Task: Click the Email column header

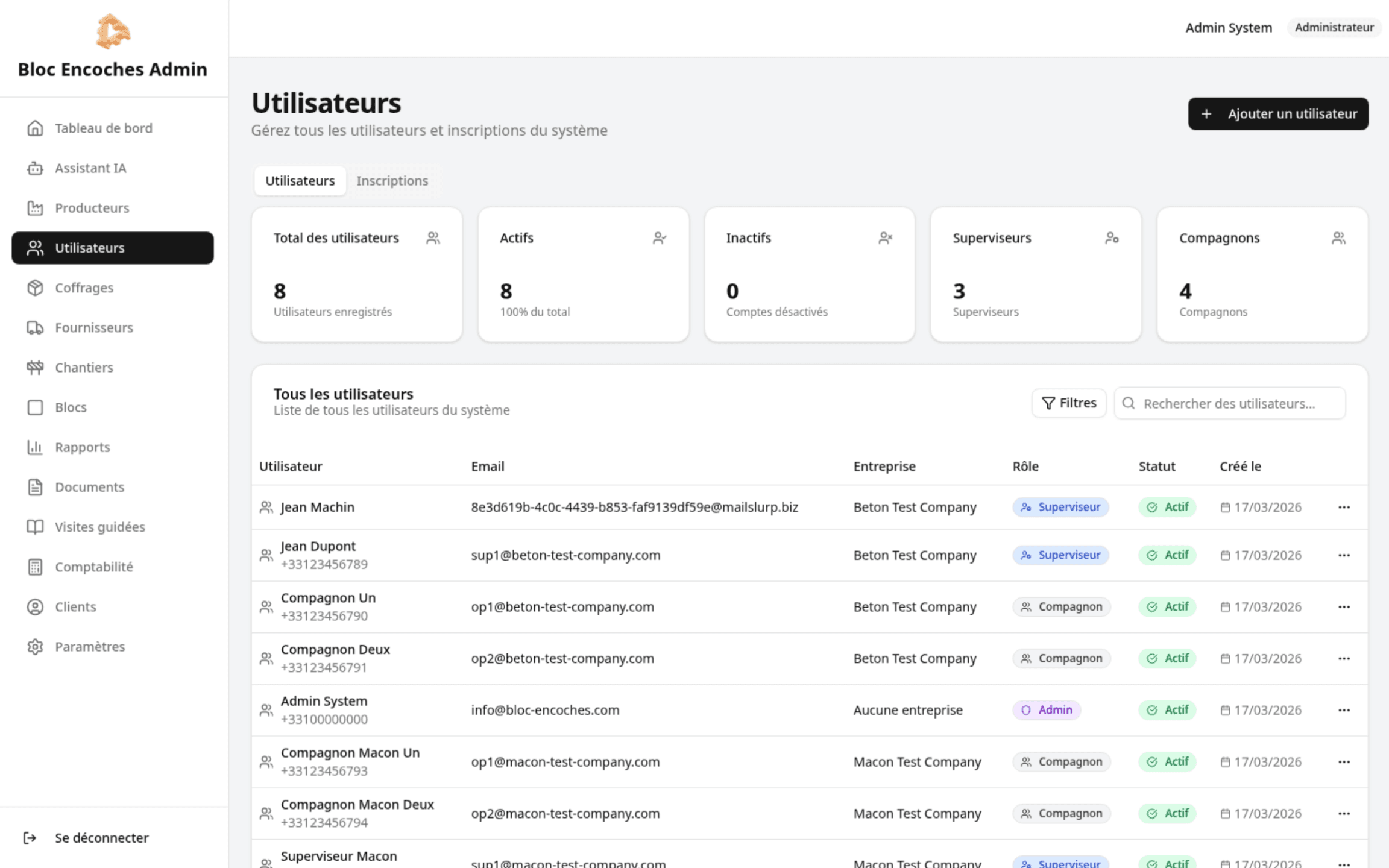Action: 488,466
